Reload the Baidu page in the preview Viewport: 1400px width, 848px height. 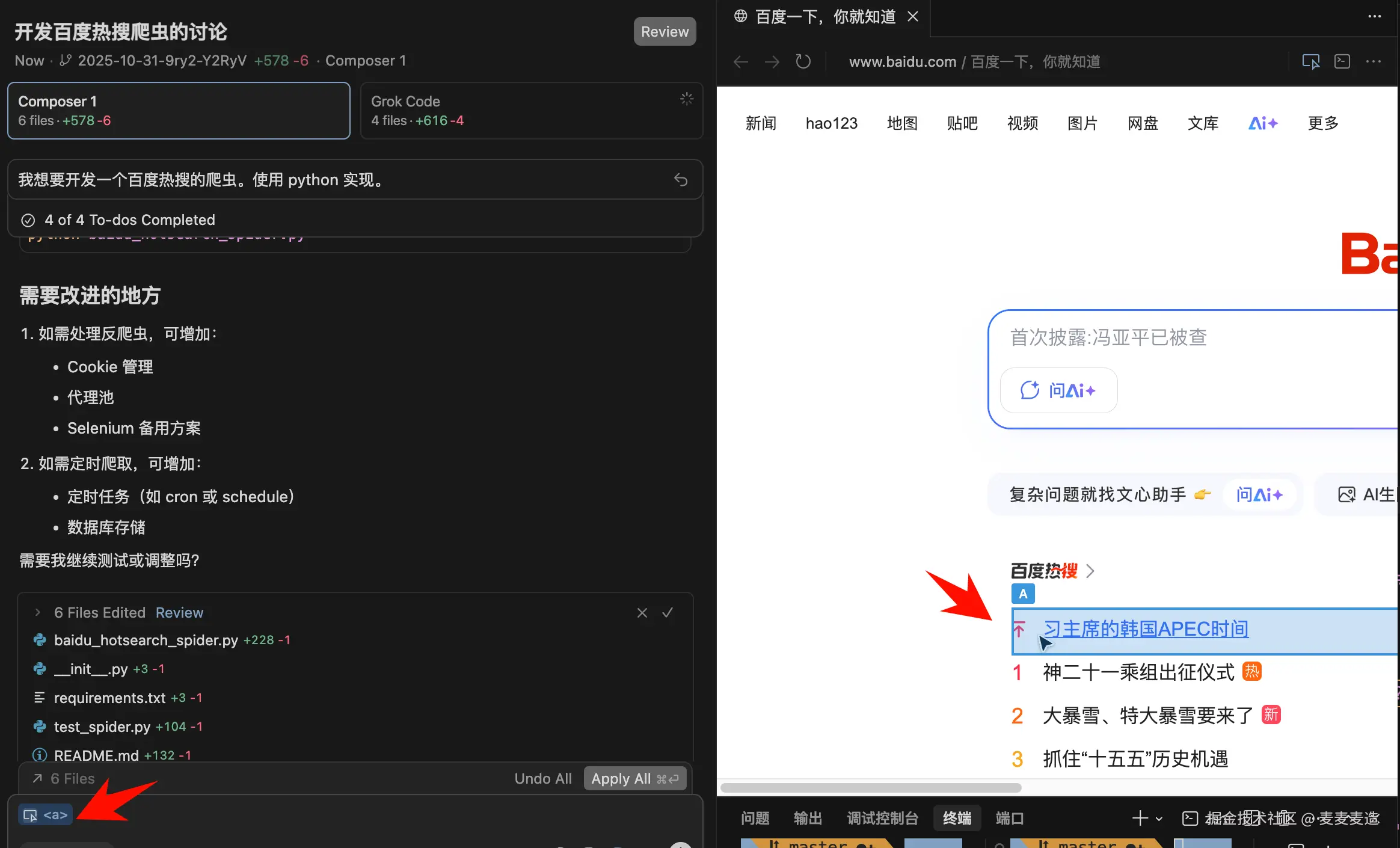pyautogui.click(x=803, y=61)
